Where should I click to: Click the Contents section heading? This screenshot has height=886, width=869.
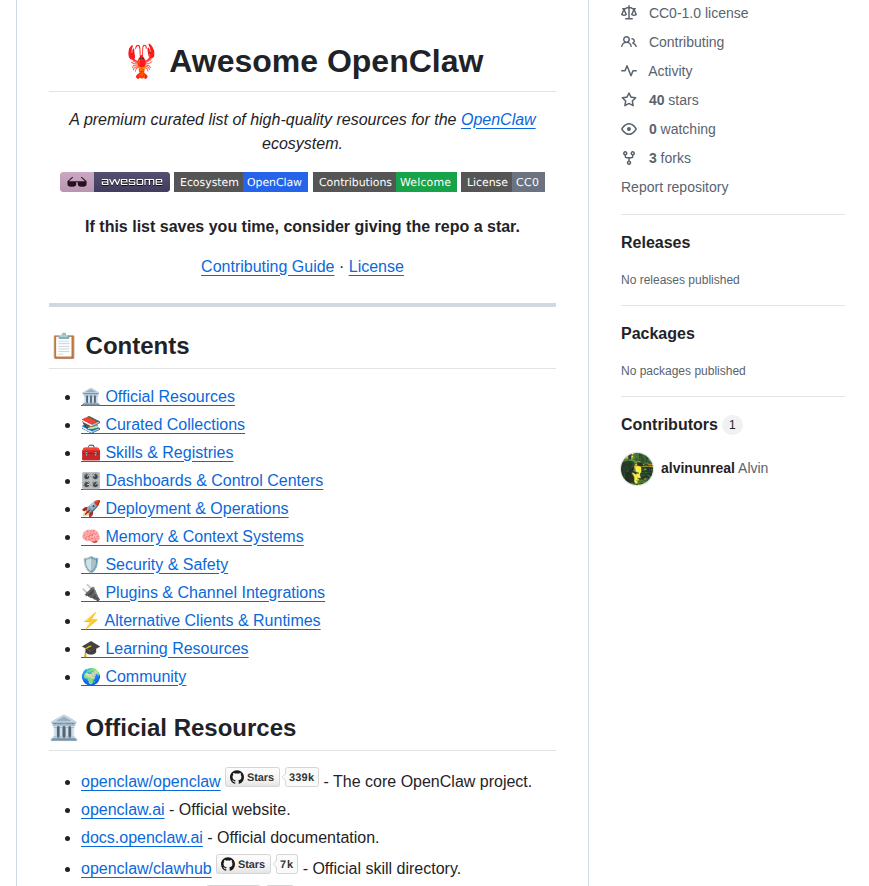(137, 346)
